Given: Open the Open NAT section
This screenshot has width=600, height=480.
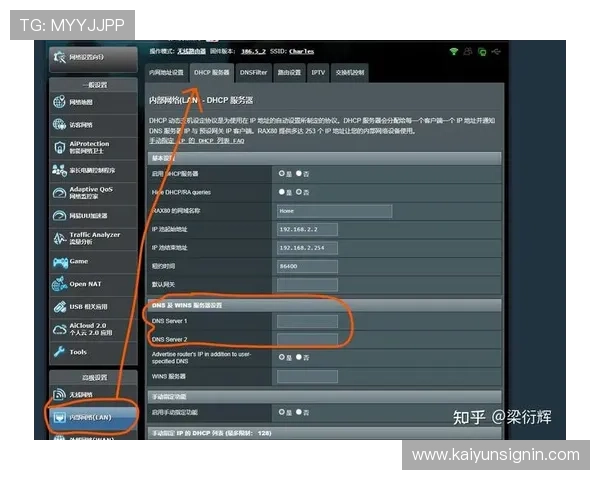Looking at the screenshot, I should coord(93,284).
